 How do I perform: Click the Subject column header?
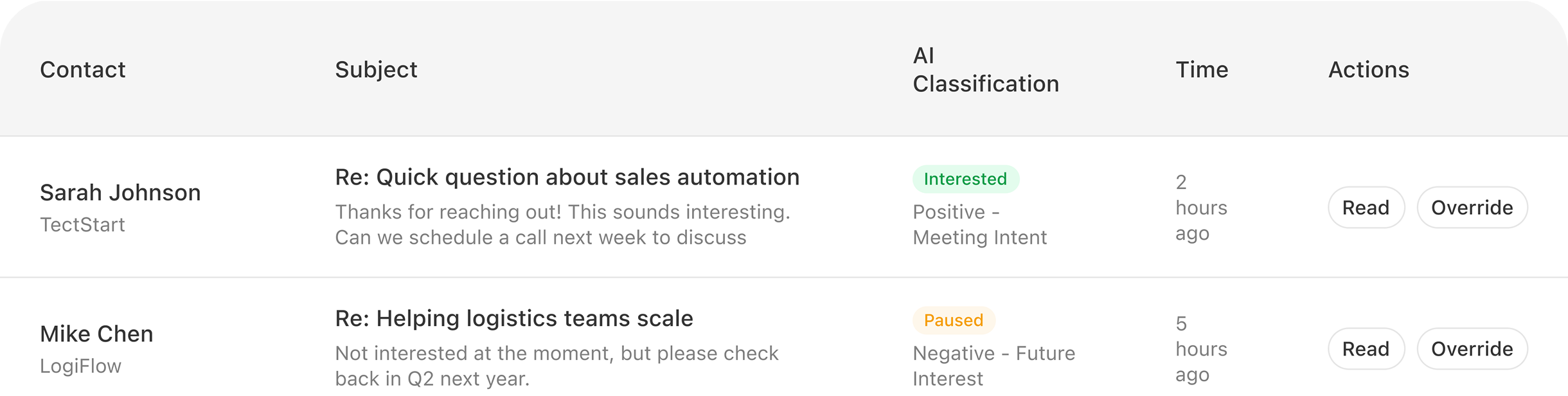pyautogui.click(x=376, y=69)
